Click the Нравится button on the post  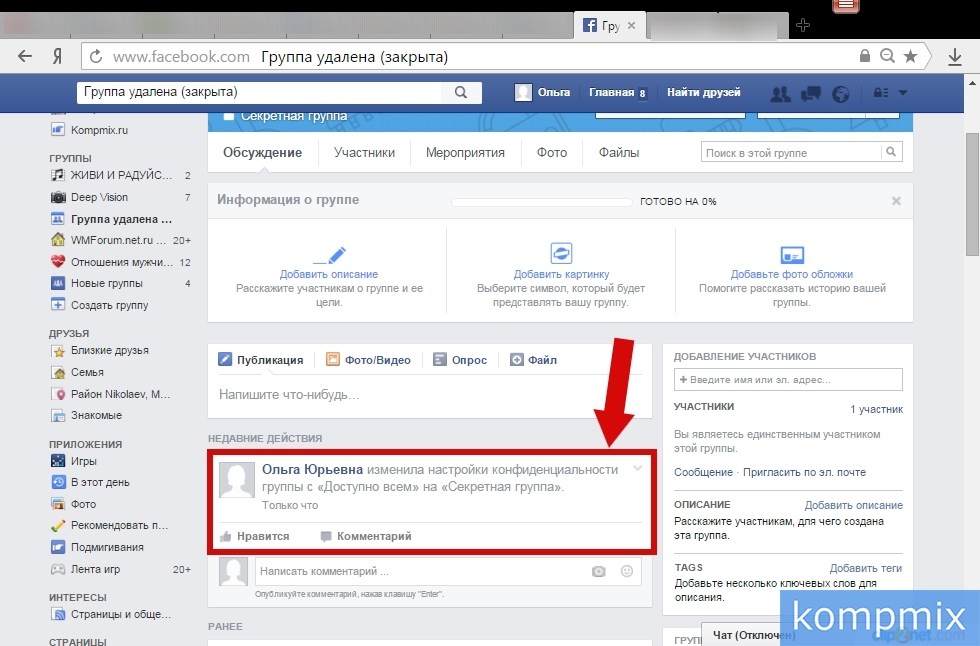255,536
